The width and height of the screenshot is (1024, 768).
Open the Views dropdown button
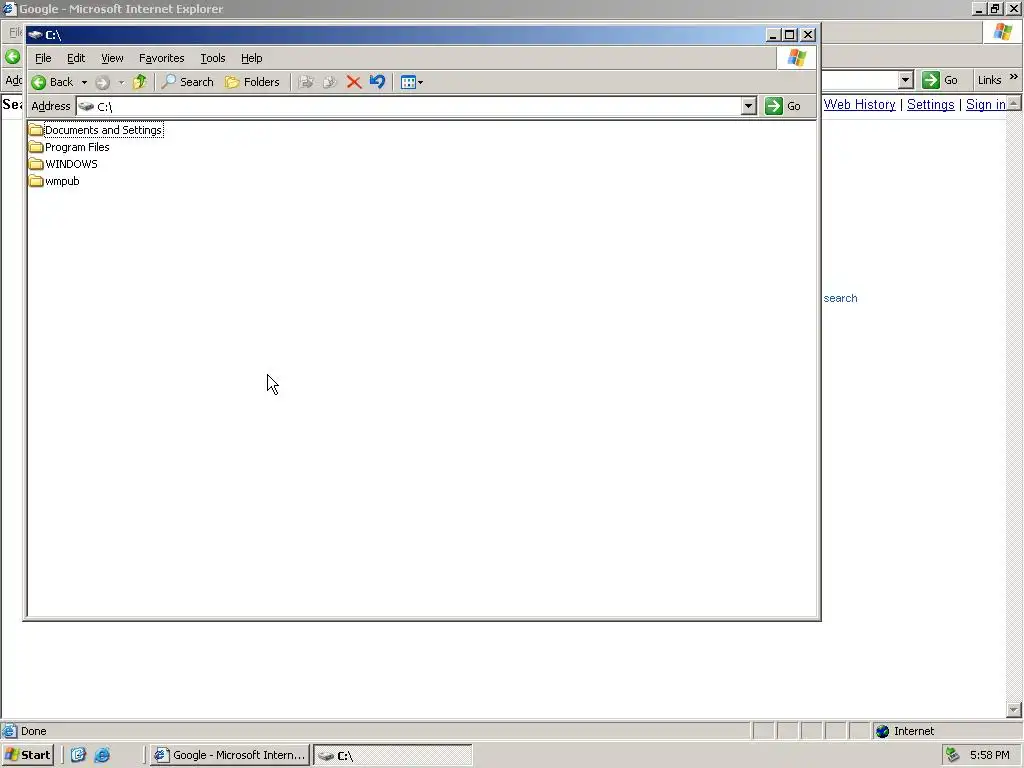[x=411, y=82]
